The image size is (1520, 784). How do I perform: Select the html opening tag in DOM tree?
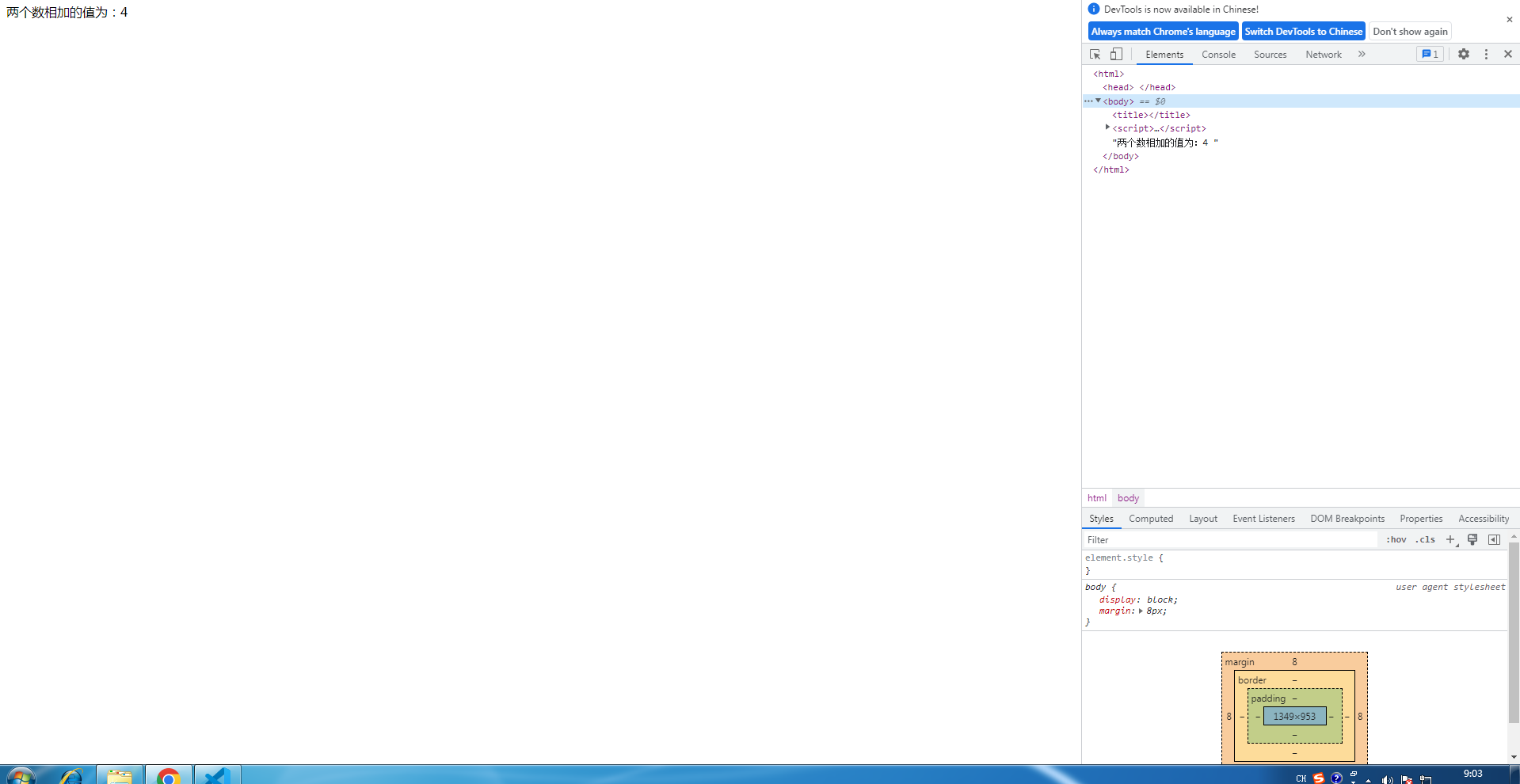click(1109, 74)
